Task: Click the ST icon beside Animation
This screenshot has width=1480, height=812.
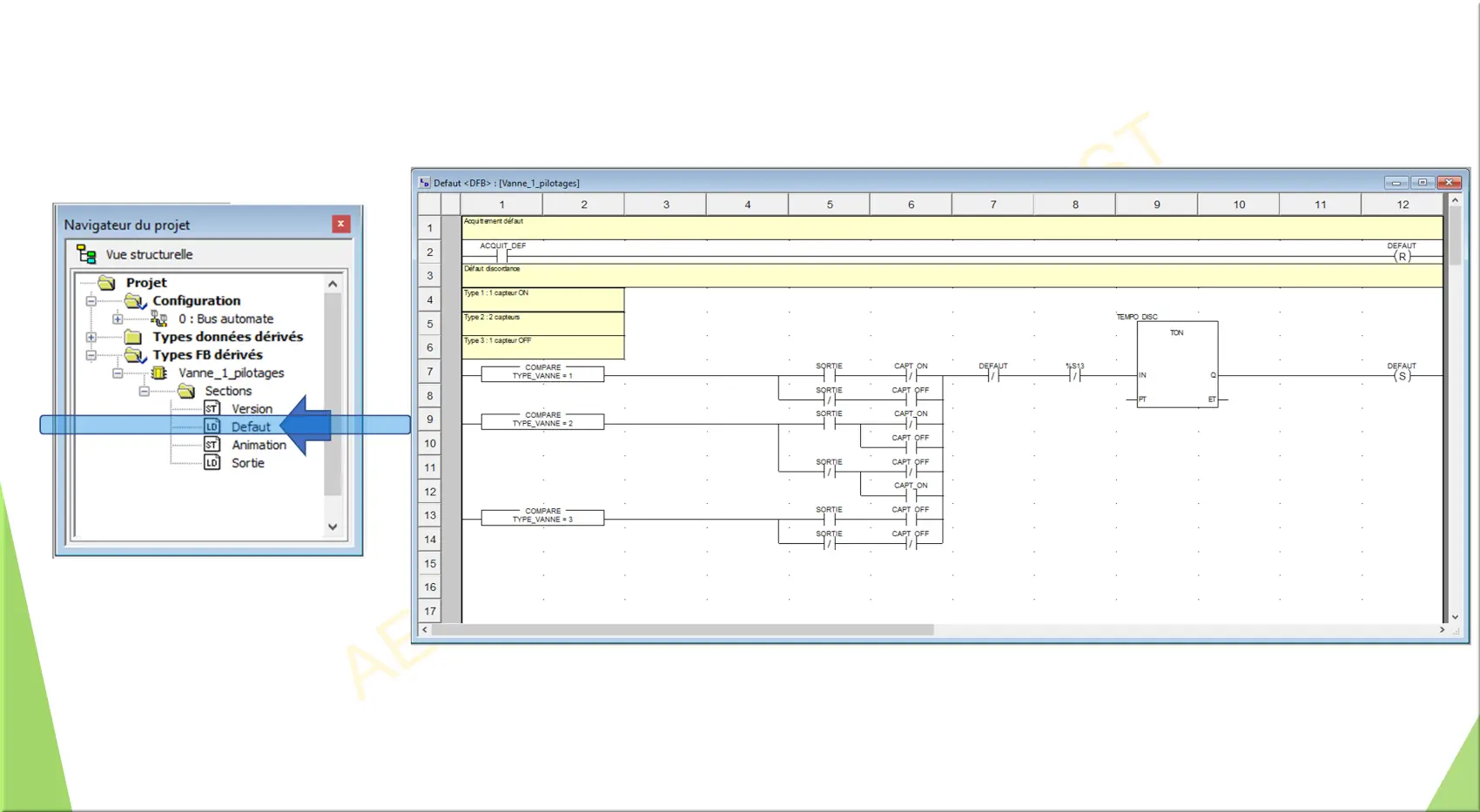Action: tap(212, 445)
